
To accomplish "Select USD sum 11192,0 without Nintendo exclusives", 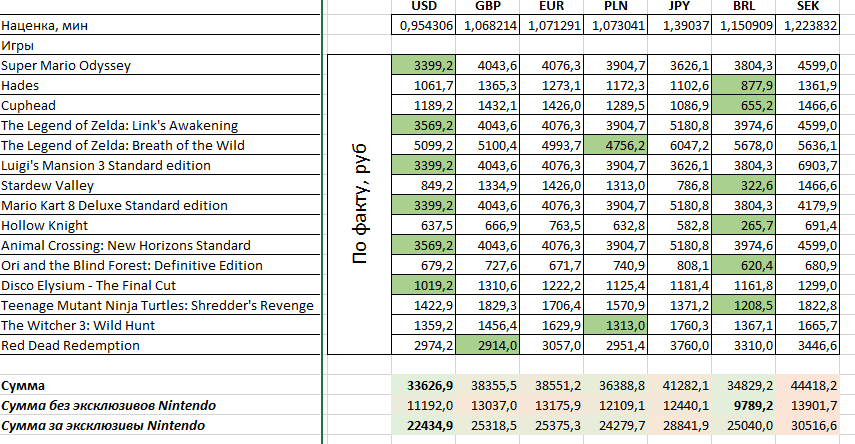I will (424, 405).
